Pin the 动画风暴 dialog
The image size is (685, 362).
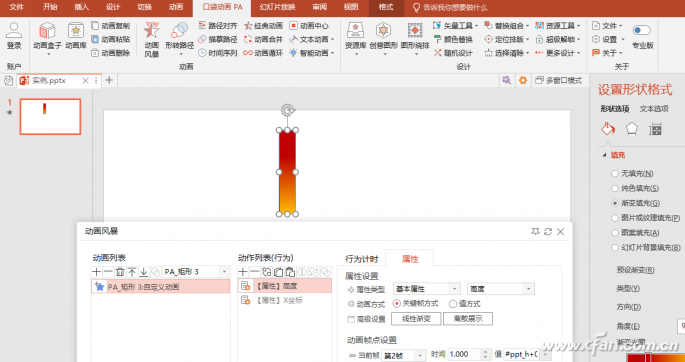point(535,231)
